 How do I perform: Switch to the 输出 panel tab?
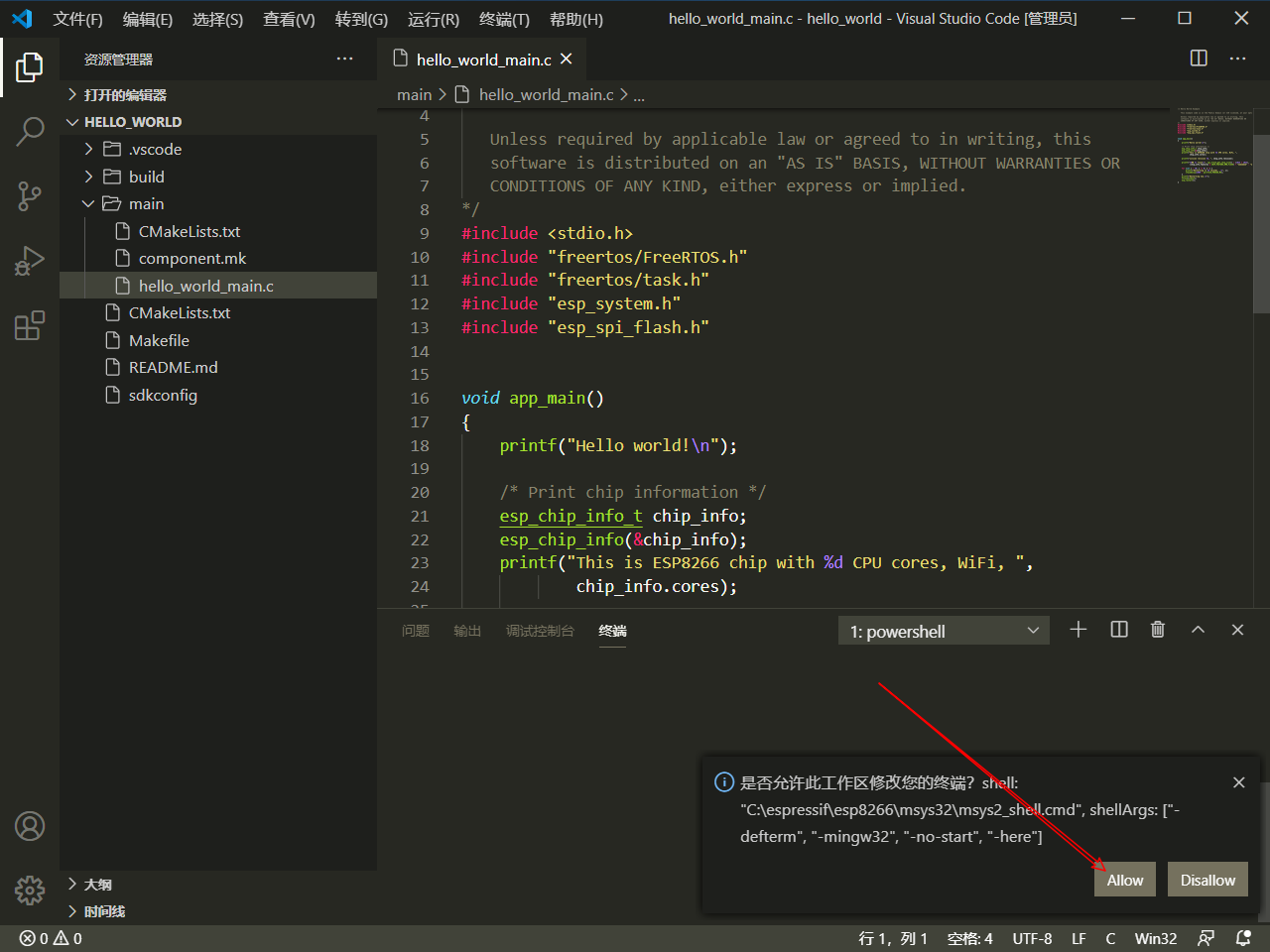tap(467, 631)
